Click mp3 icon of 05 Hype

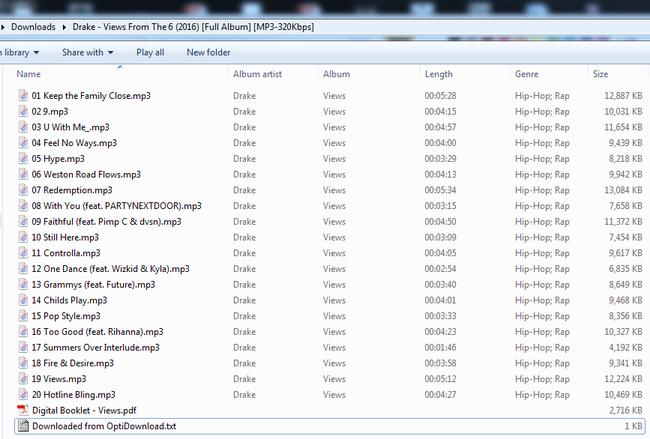(x=23, y=158)
